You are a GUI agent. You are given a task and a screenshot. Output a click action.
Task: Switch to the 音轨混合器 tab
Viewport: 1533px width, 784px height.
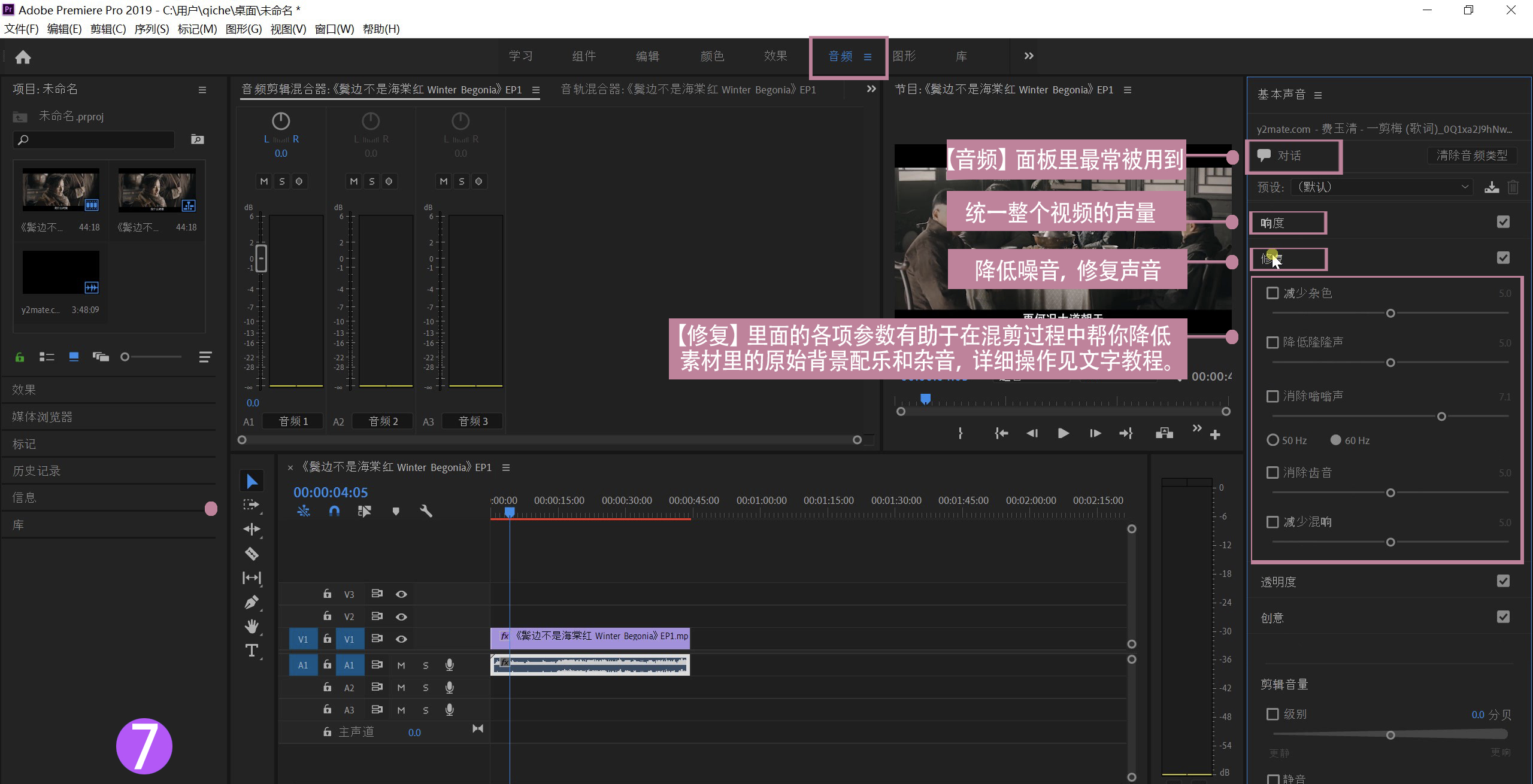[x=688, y=90]
